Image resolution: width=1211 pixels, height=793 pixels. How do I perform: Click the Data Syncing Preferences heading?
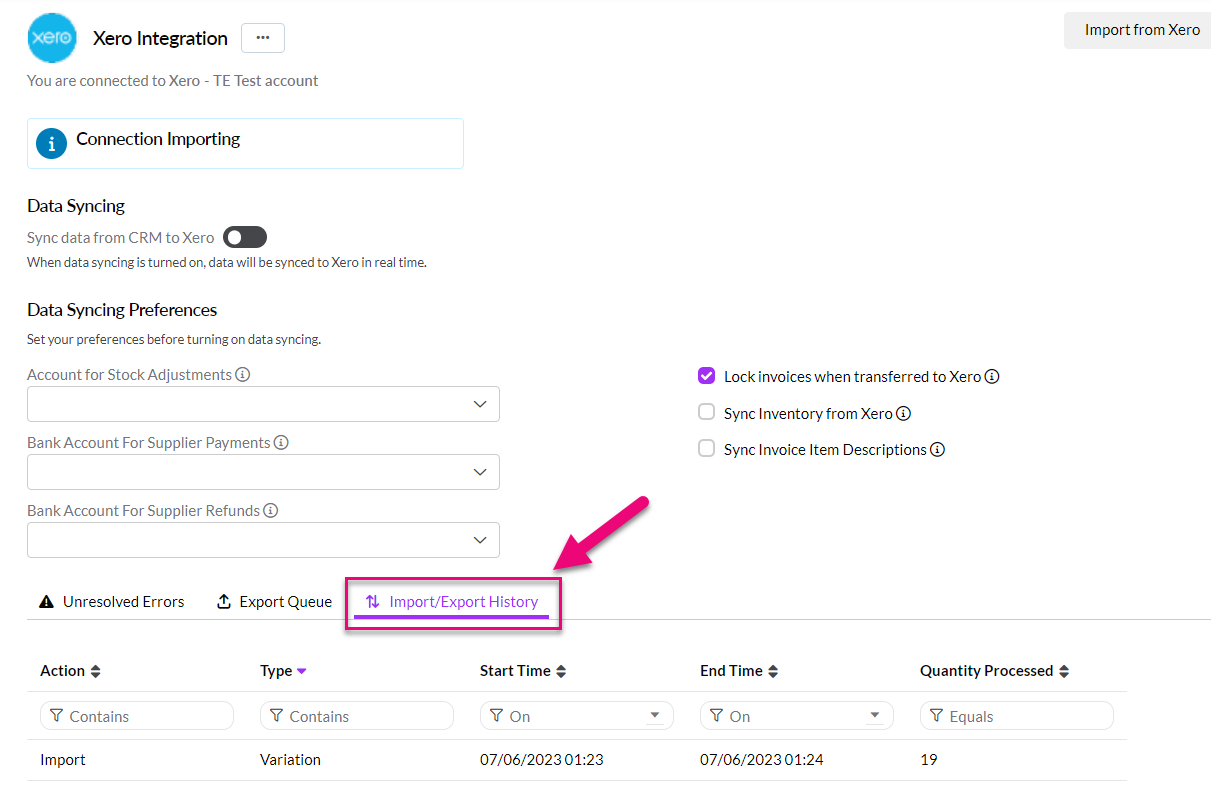coord(122,310)
